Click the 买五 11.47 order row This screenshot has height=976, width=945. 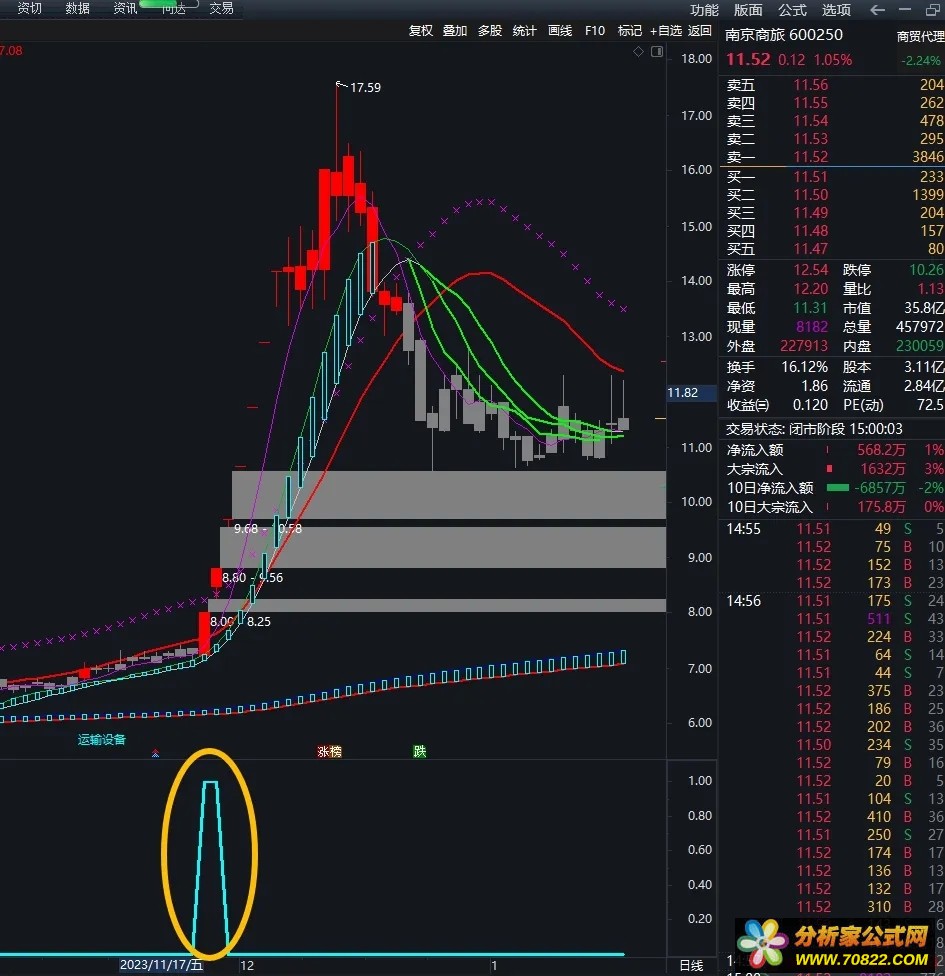click(x=835, y=249)
